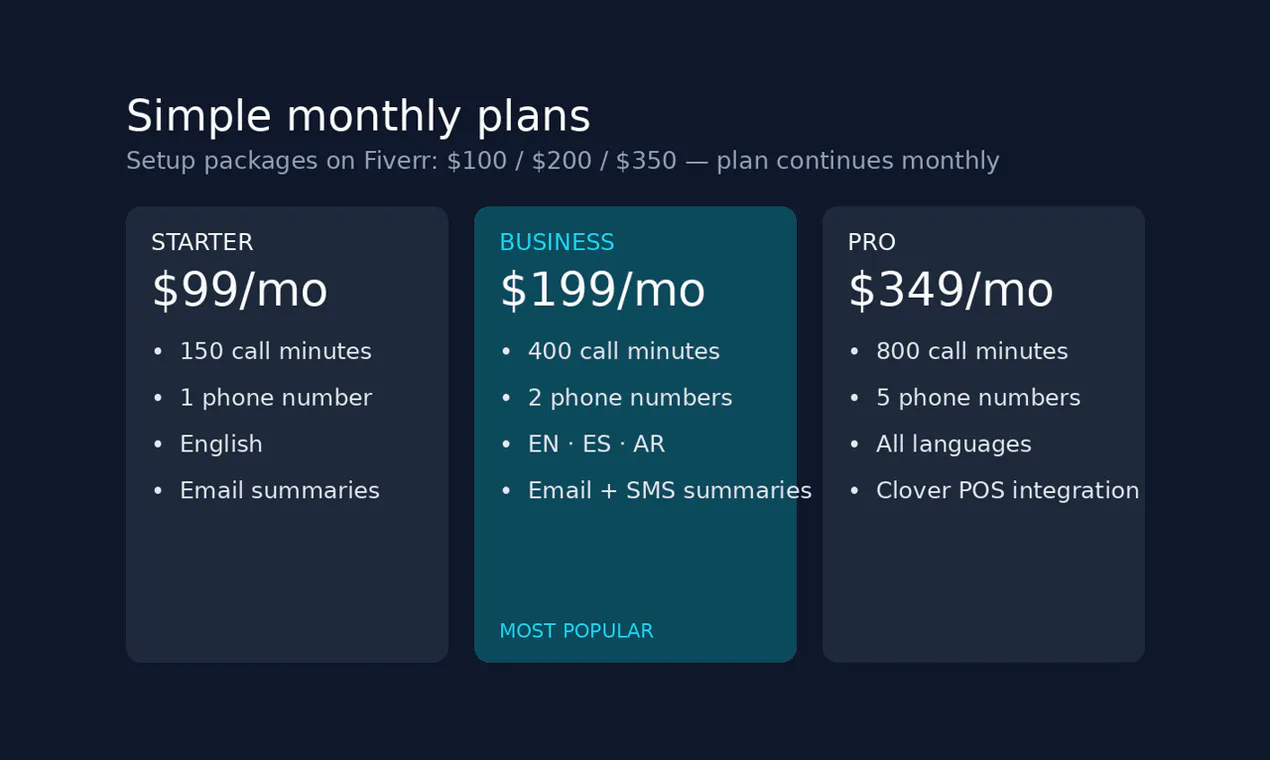Click the $199/mo price

pyautogui.click(x=602, y=291)
